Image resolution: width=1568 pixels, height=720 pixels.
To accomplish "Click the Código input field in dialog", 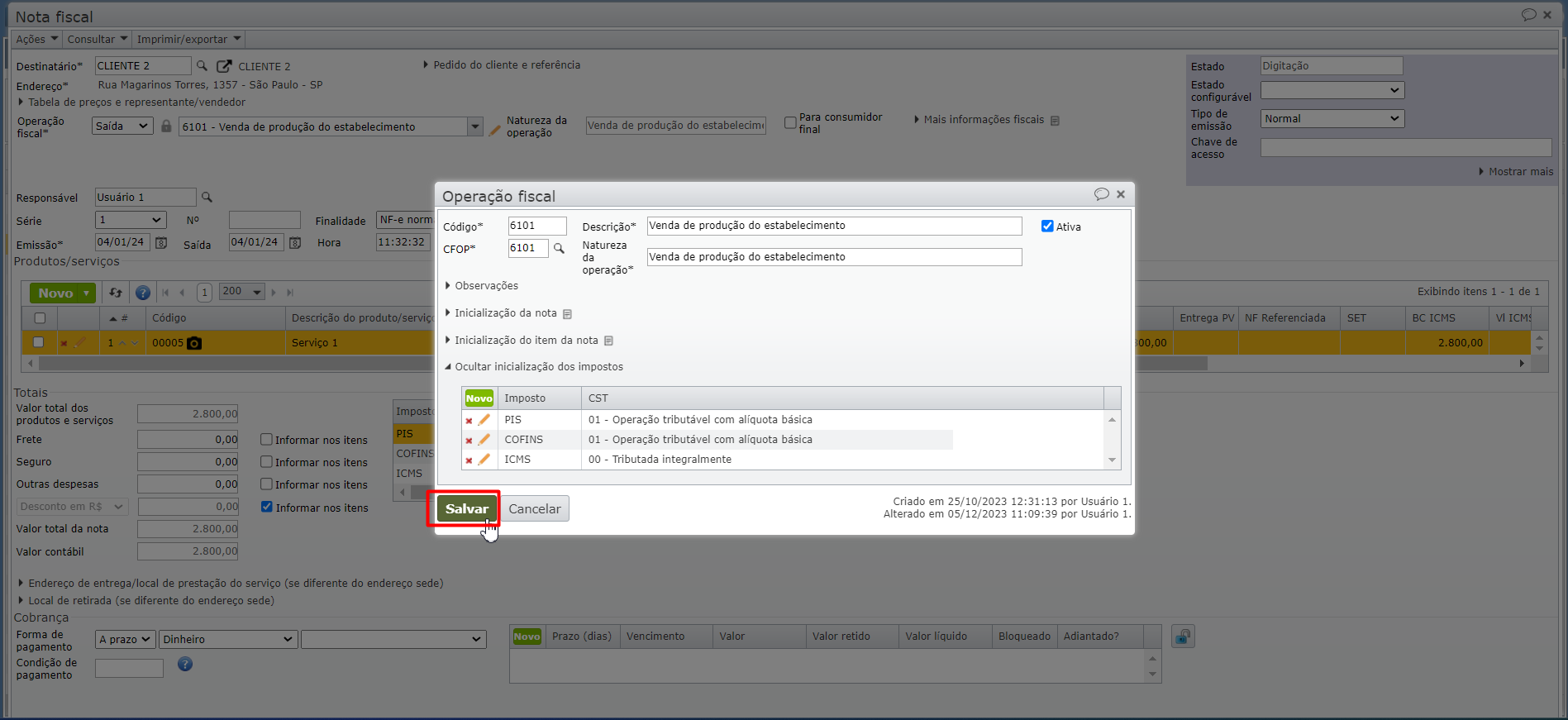I will tap(537, 226).
